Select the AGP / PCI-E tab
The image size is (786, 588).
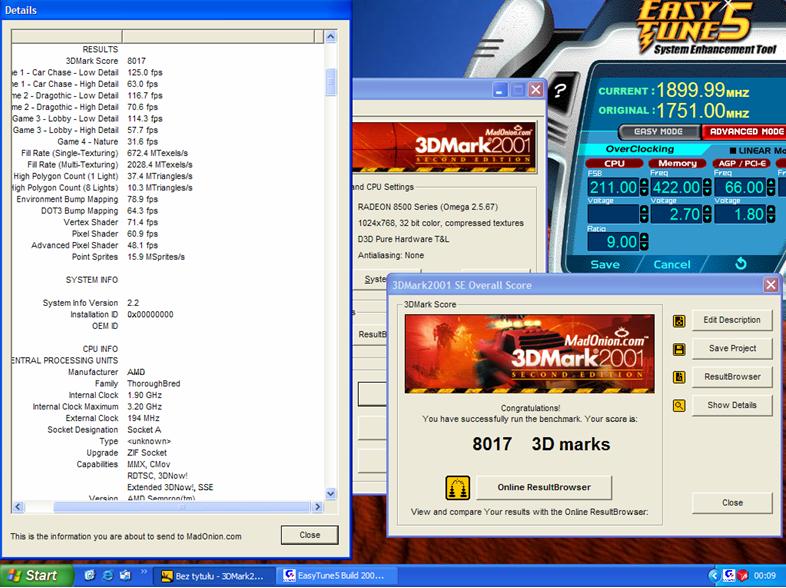742,163
